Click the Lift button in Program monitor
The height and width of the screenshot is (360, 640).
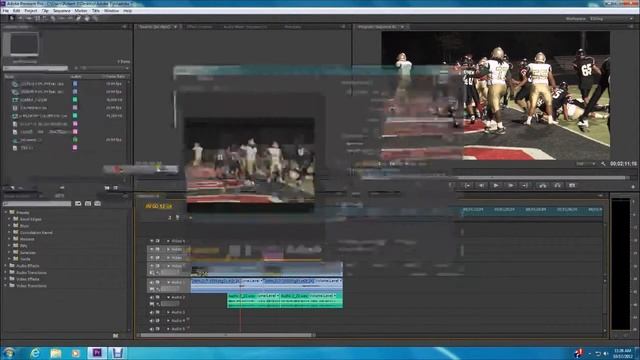click(x=542, y=185)
